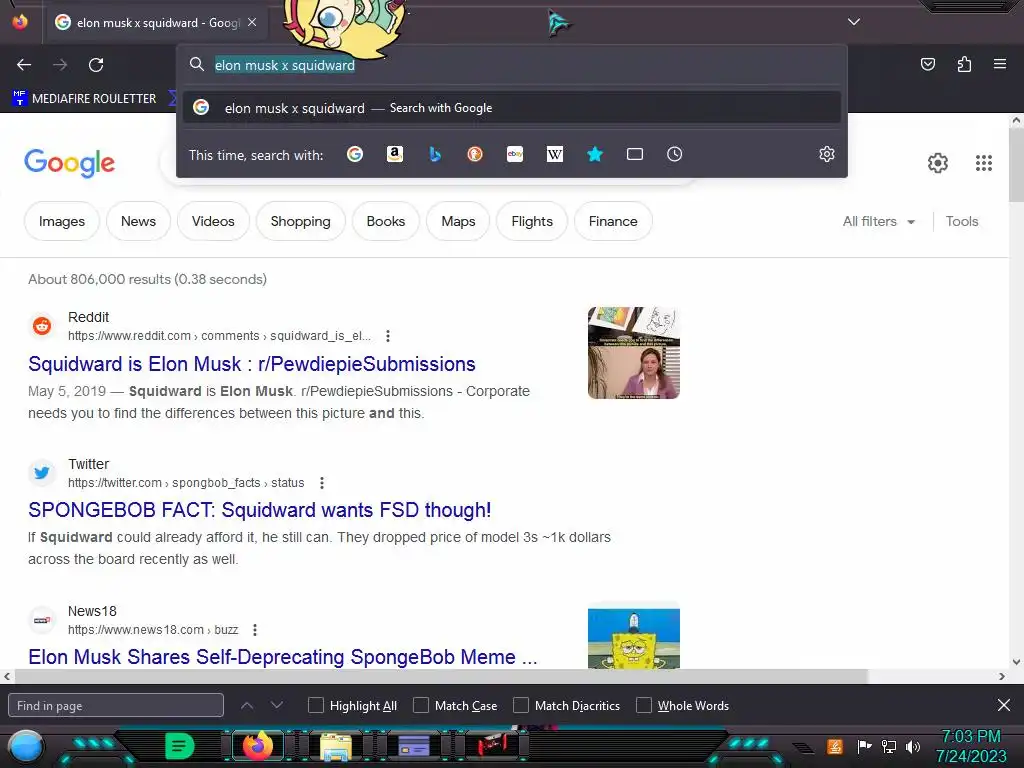Open the MEDIAFIRE ROULETTER bookmark
The height and width of the screenshot is (768, 1024).
pos(85,99)
